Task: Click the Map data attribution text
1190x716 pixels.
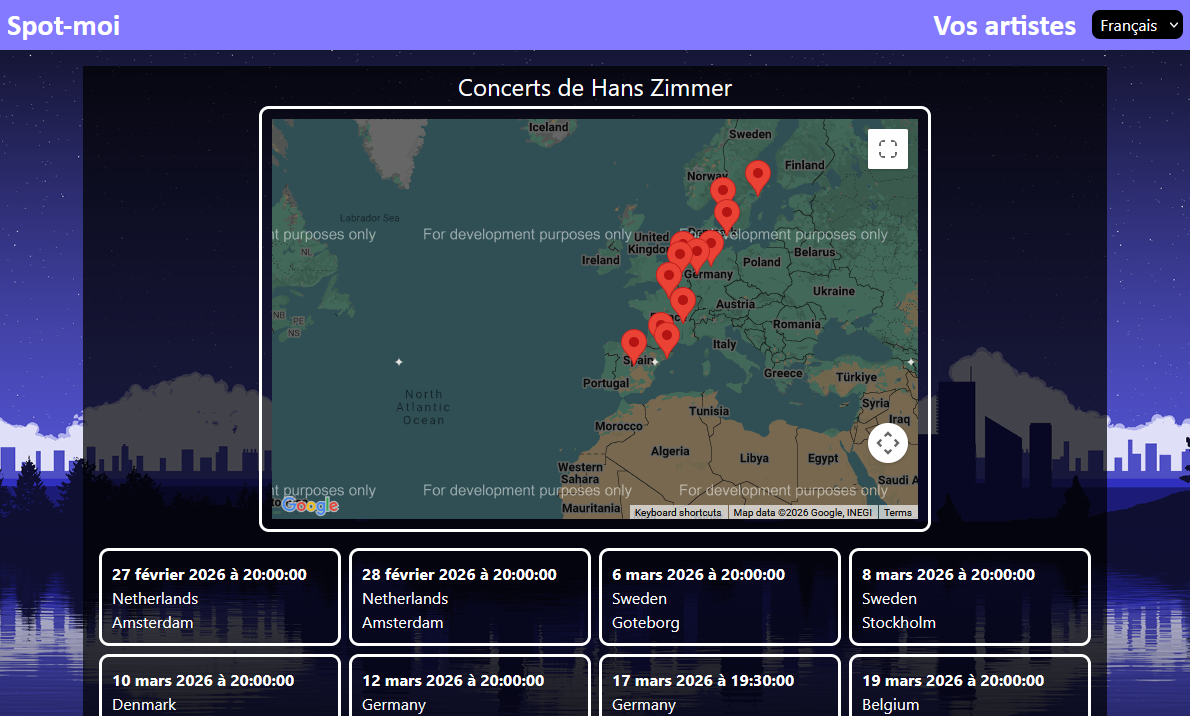Action: pos(800,511)
